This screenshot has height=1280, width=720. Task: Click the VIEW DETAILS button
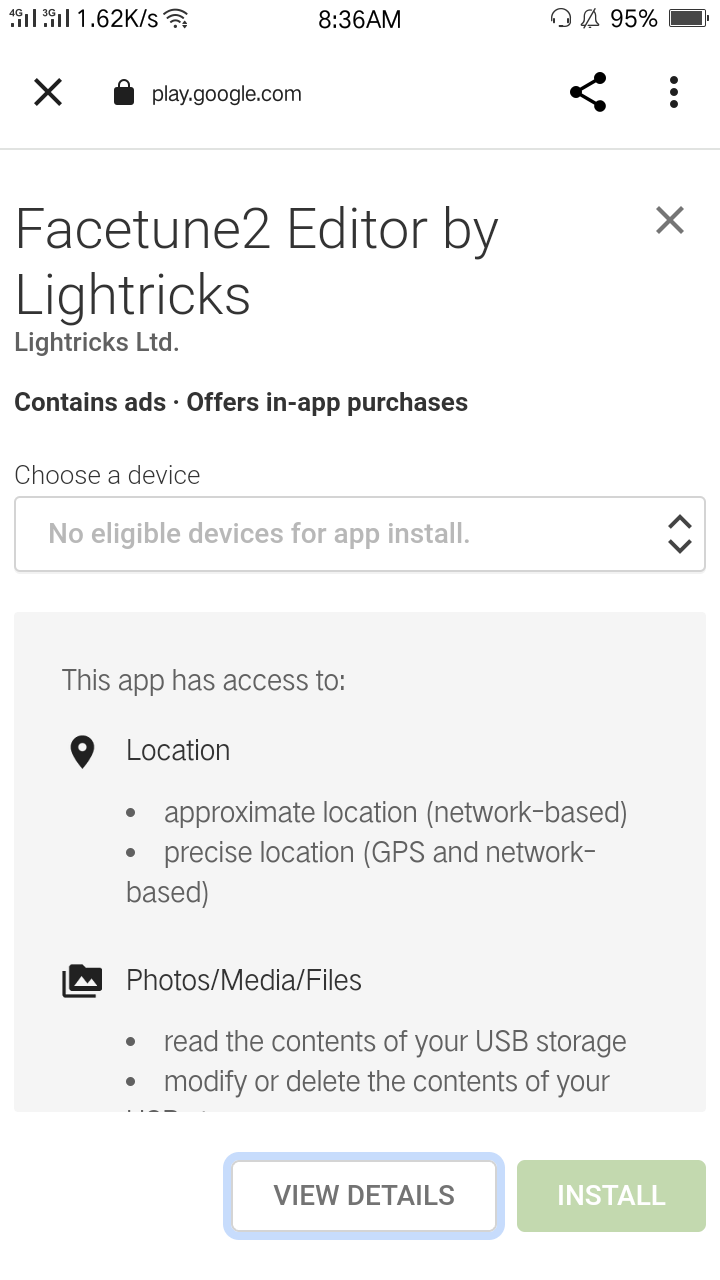(x=364, y=1195)
